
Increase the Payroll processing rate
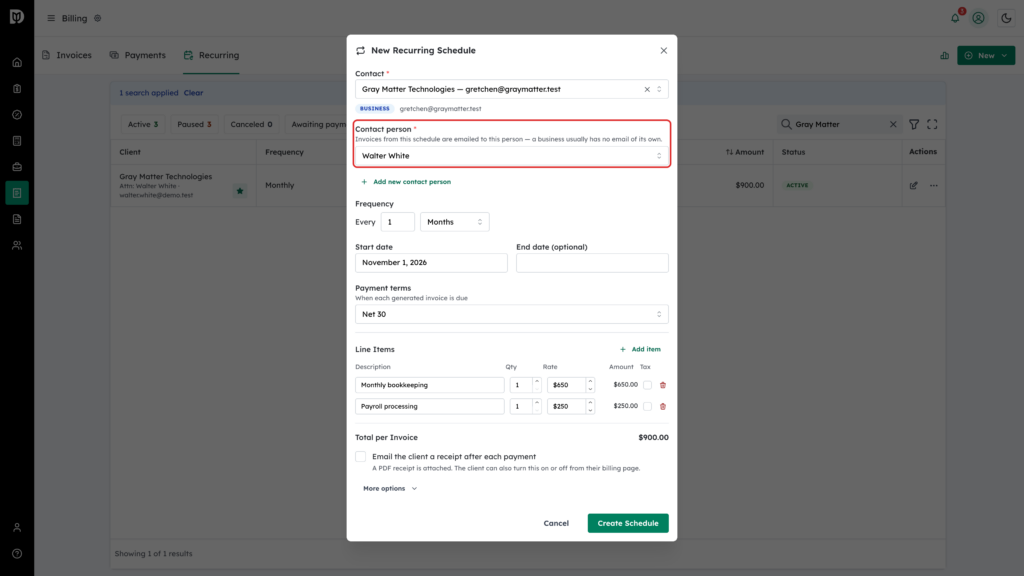[x=590, y=402]
